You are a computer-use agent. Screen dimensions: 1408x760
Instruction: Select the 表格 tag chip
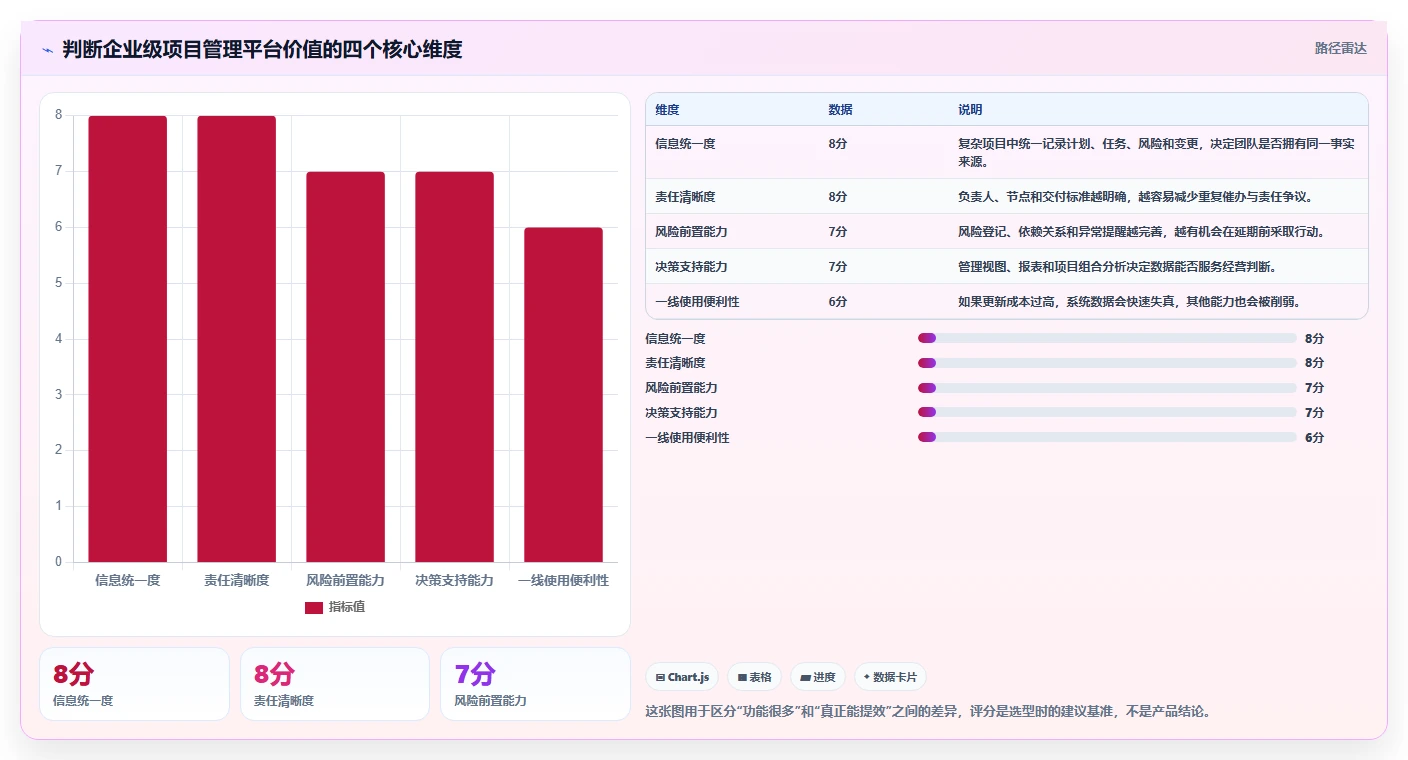[754, 677]
